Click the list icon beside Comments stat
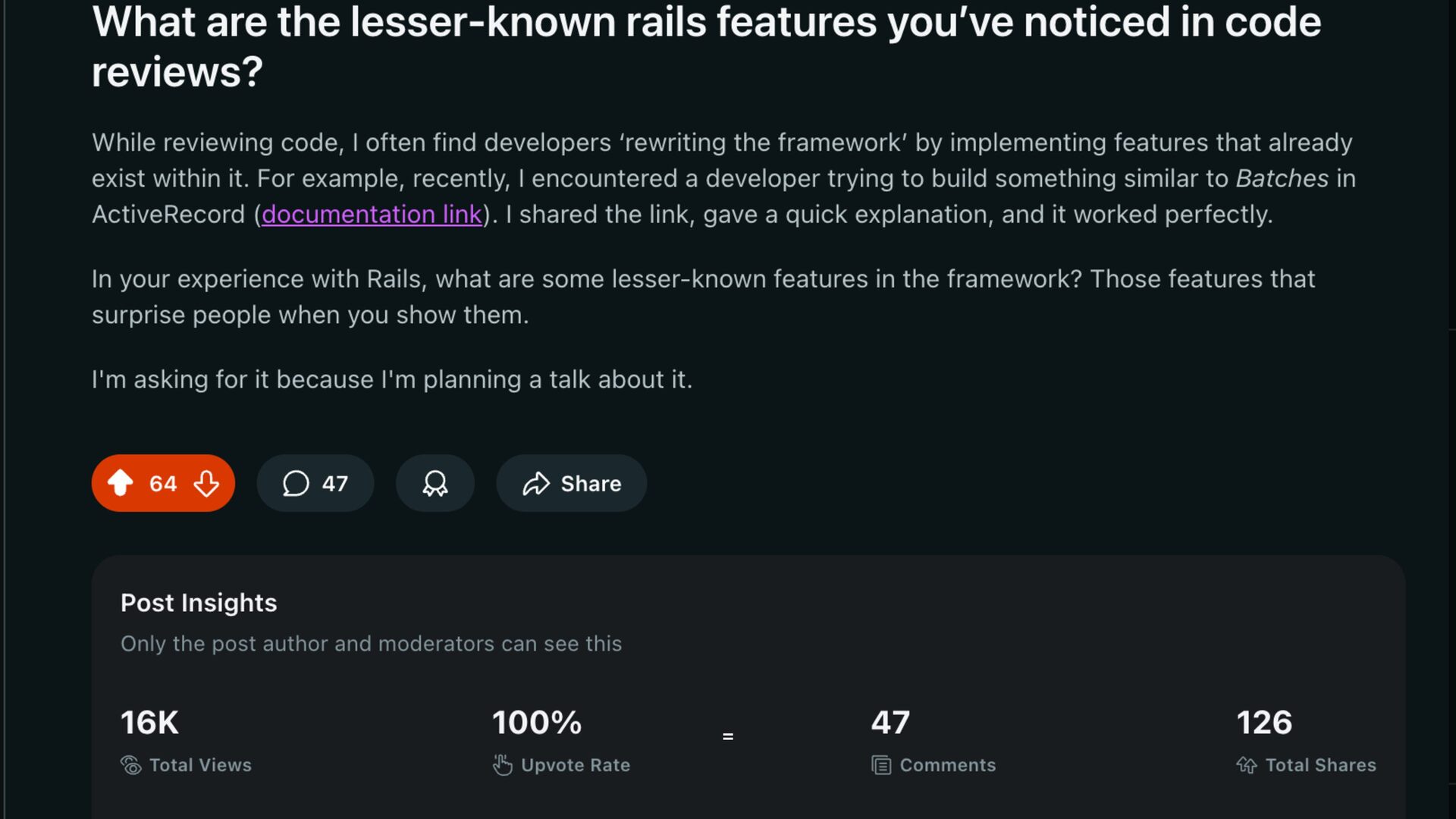The image size is (1456, 819). 881,765
